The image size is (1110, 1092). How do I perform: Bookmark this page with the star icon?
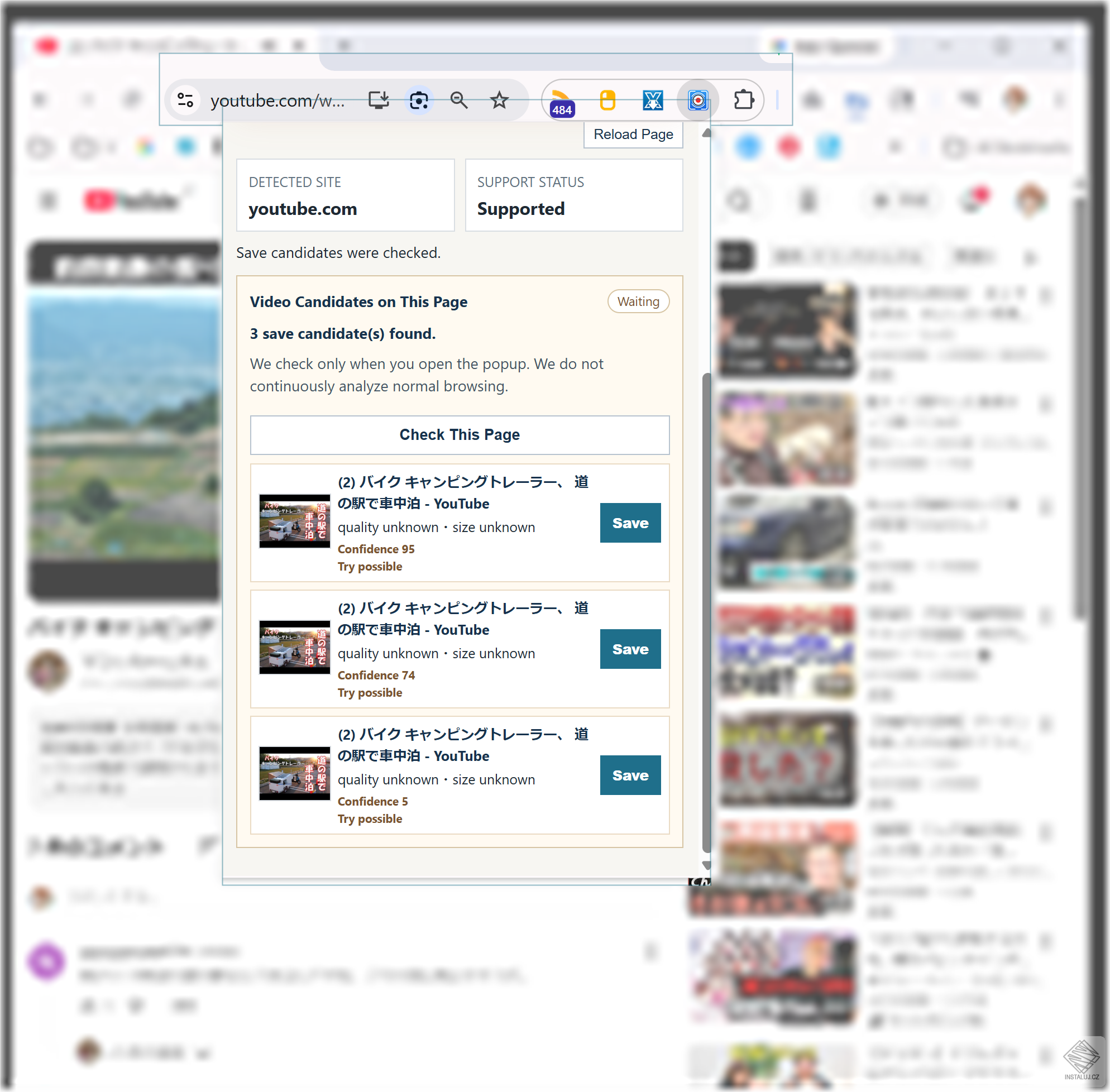[x=499, y=100]
